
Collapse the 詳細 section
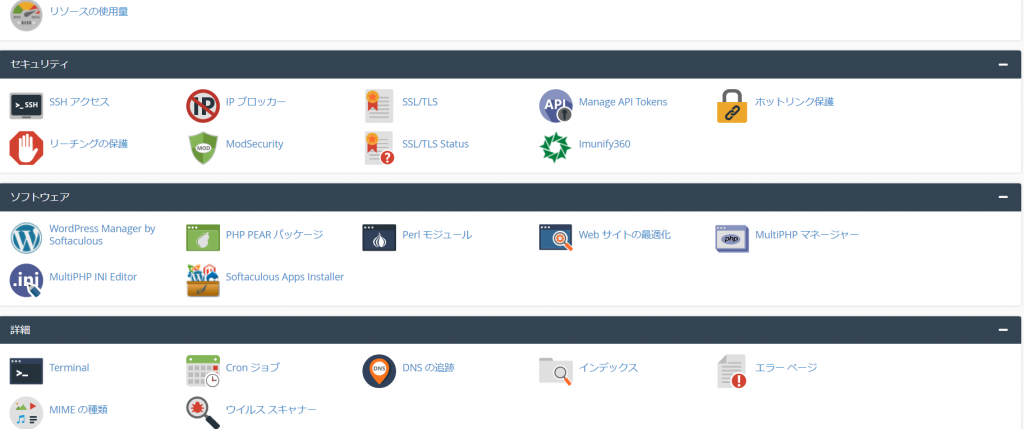[x=1002, y=329]
